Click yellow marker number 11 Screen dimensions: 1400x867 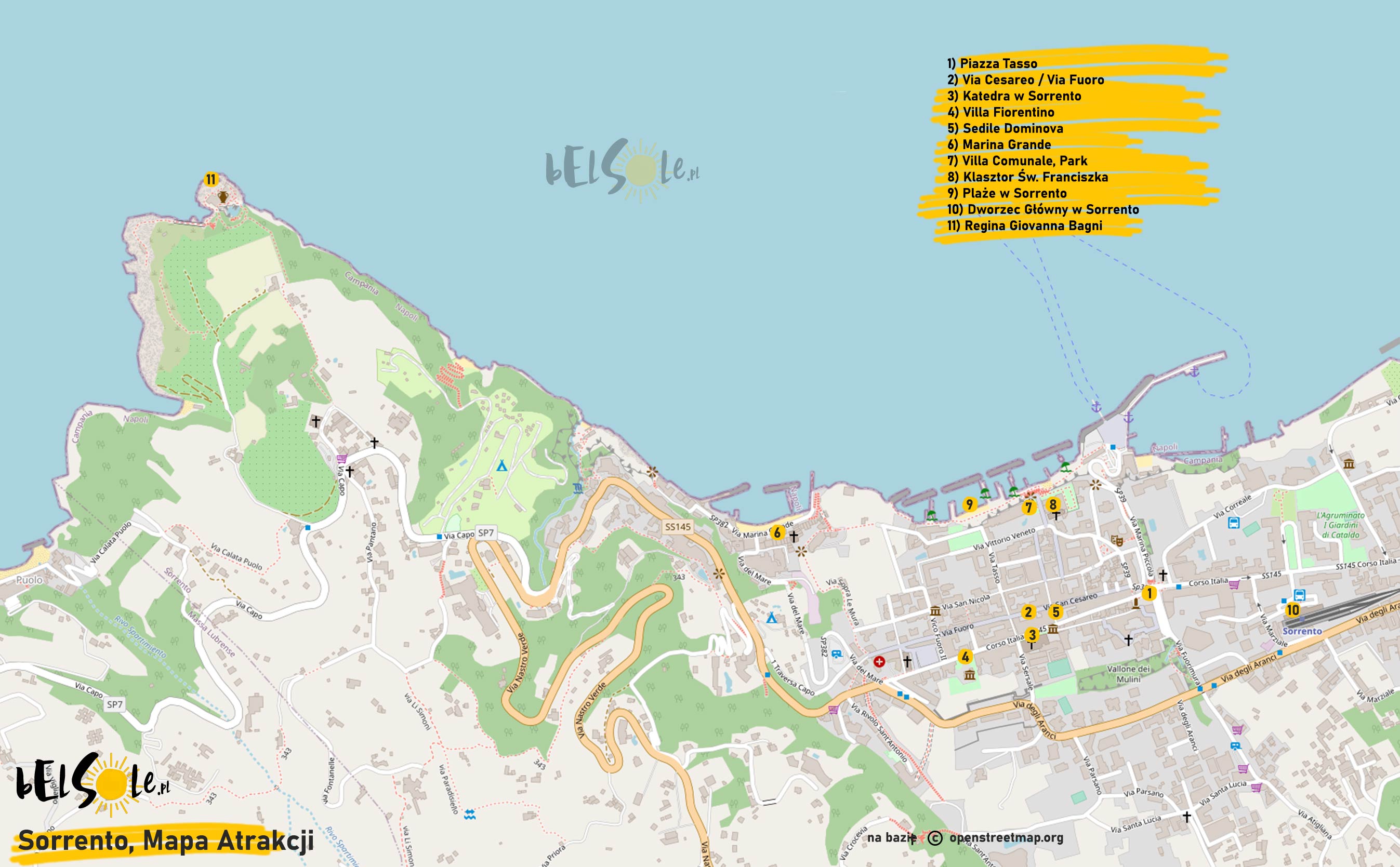(210, 180)
